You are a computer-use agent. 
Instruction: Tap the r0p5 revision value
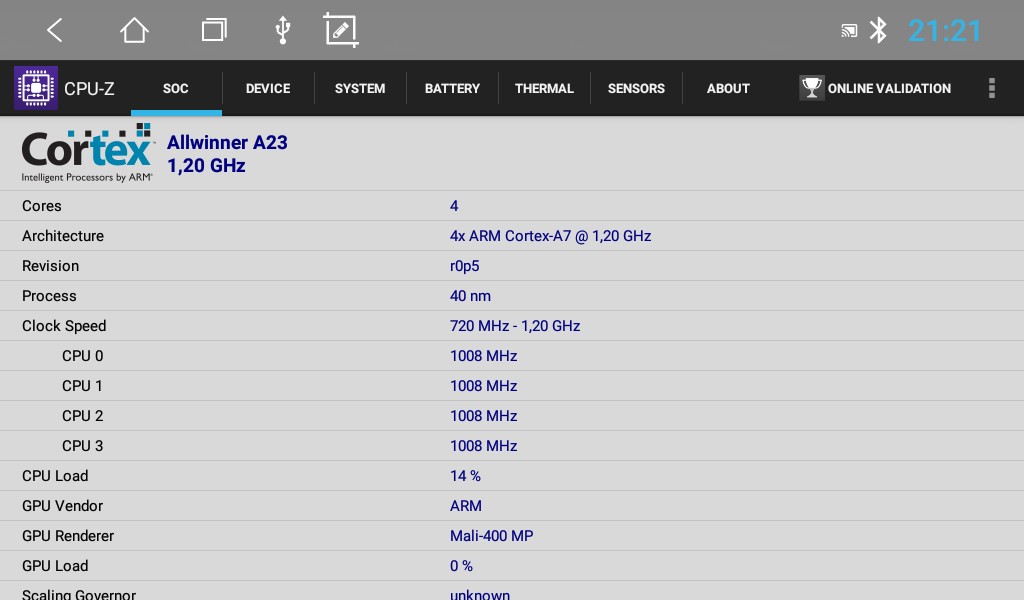(464, 266)
